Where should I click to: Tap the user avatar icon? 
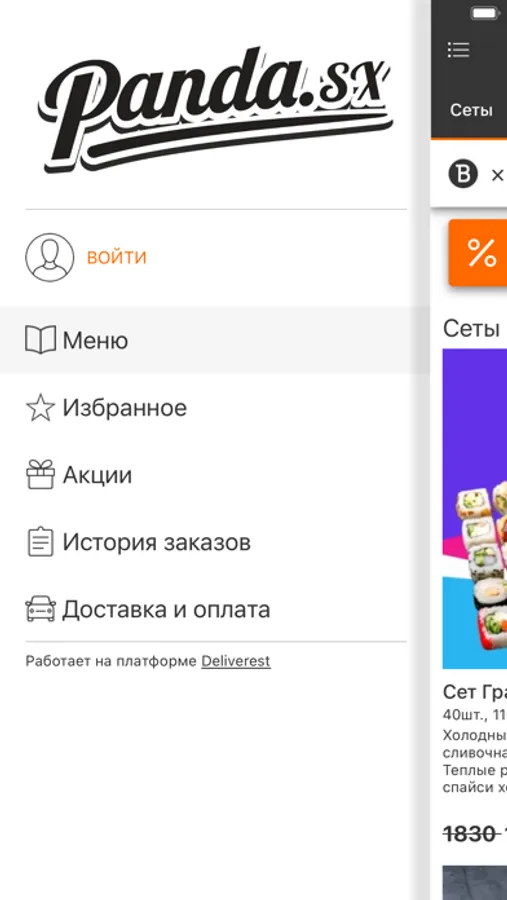click(49, 257)
